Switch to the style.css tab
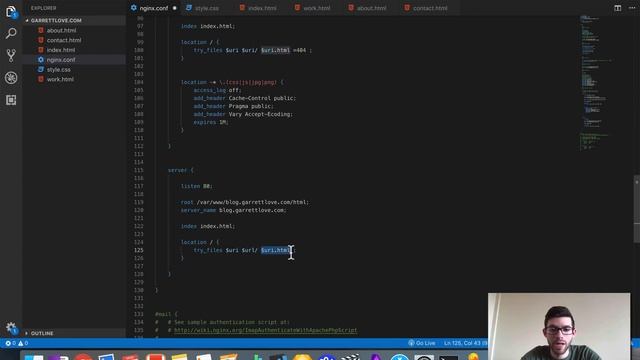The image size is (640, 360). (x=207, y=8)
